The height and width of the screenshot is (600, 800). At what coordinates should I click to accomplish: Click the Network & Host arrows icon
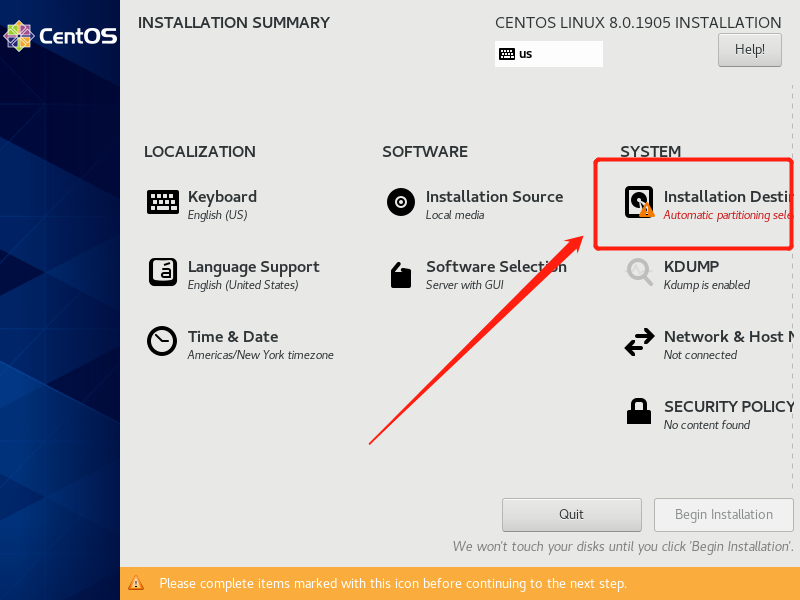pos(639,342)
